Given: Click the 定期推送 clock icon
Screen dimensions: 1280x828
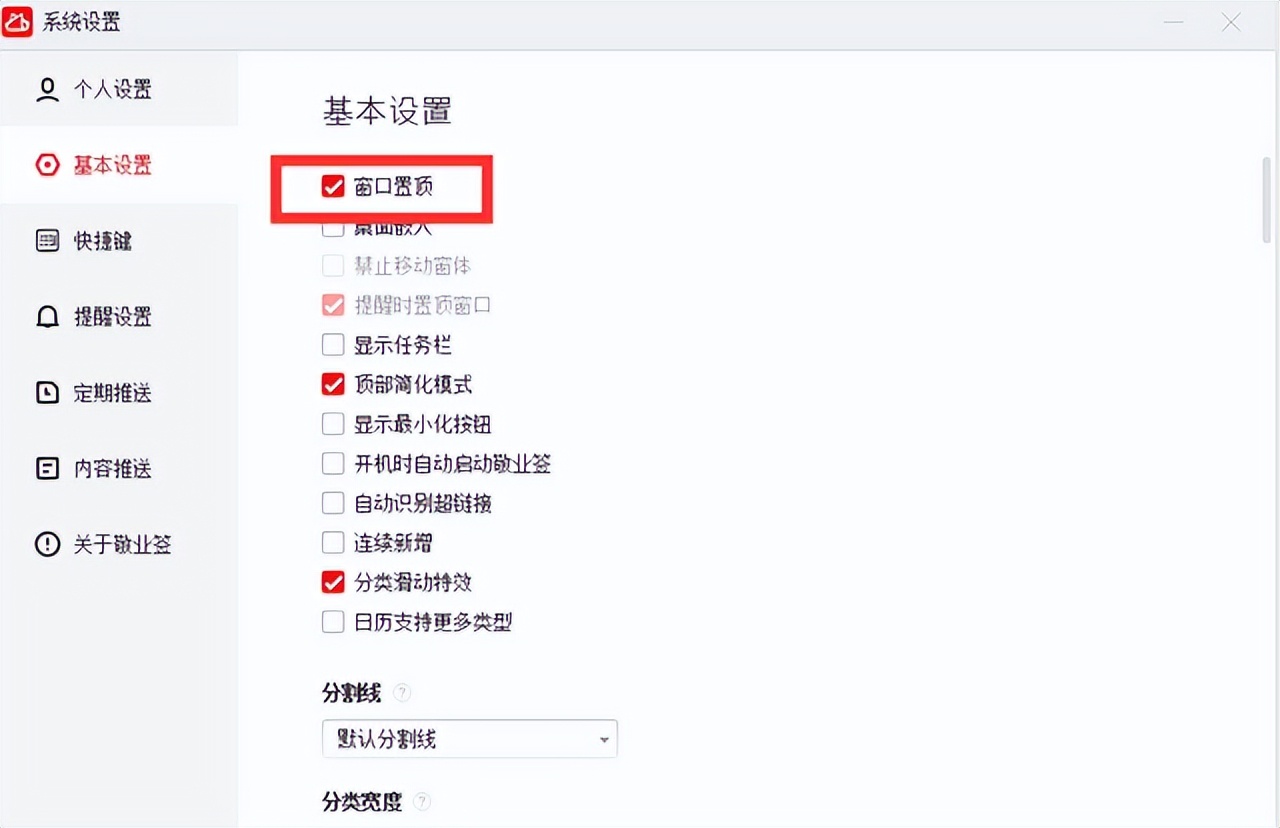Looking at the screenshot, I should point(47,393).
